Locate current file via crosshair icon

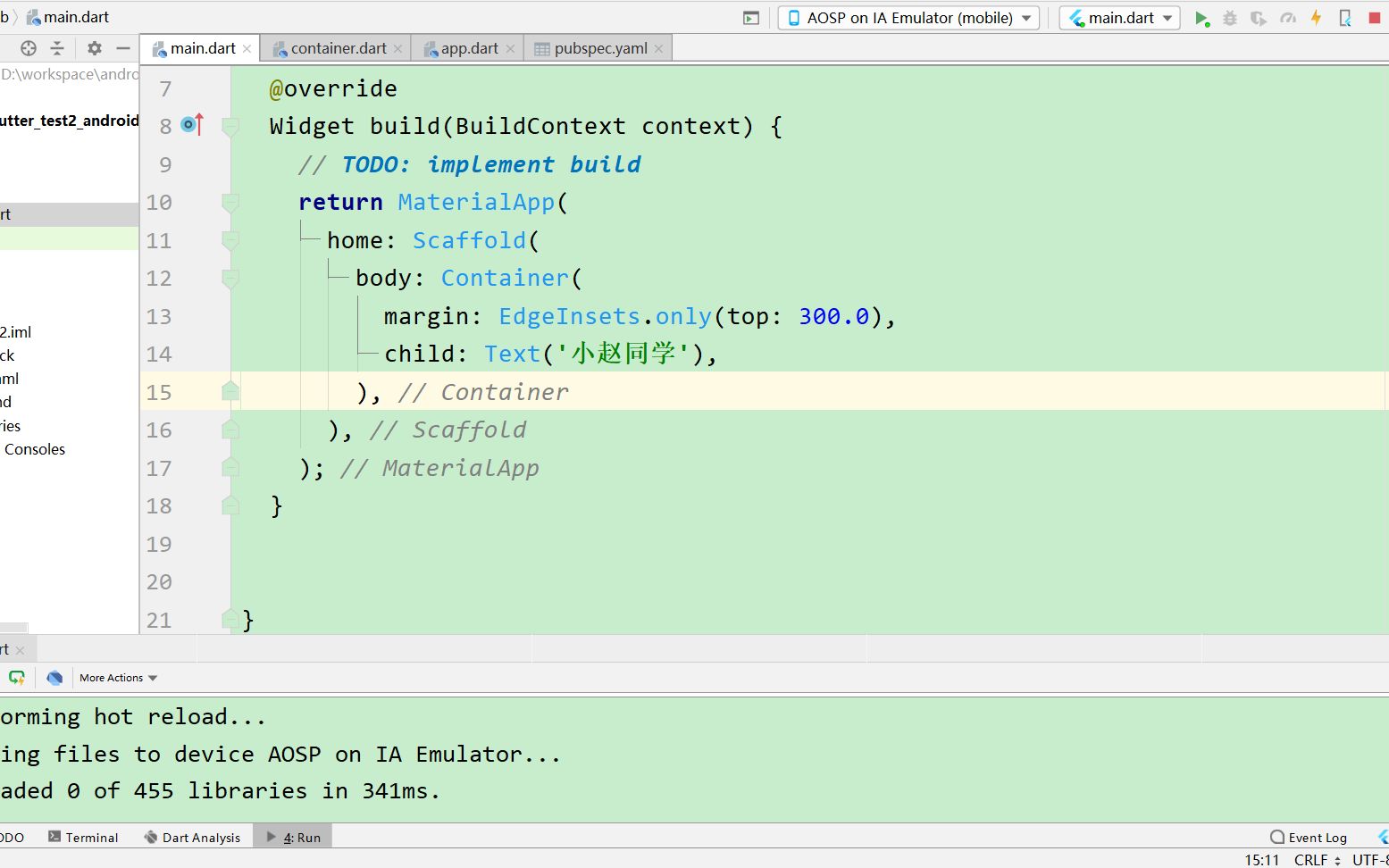tap(29, 48)
